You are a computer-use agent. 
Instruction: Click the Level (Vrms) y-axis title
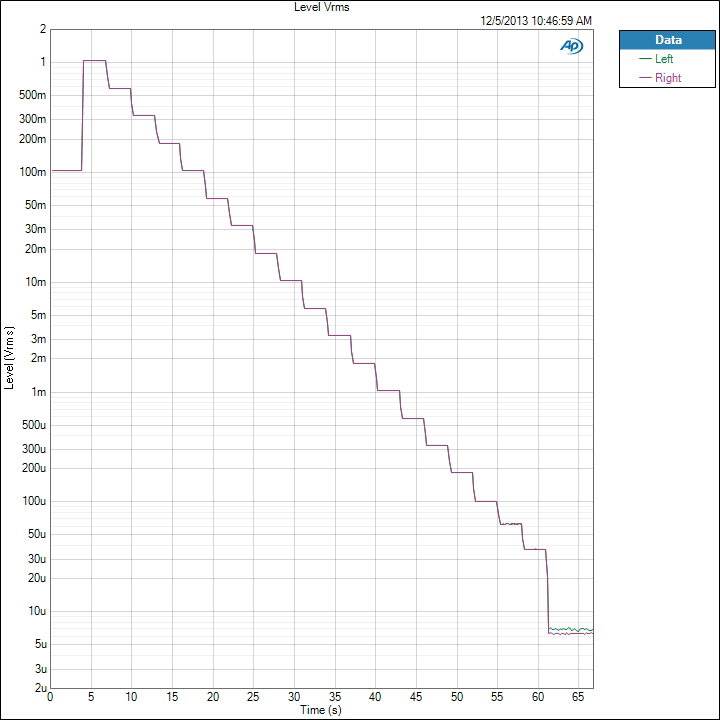[10, 358]
